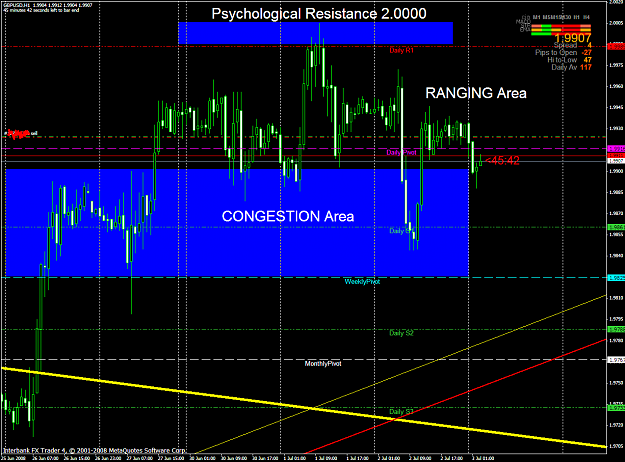Click the Interbank FX Trader 4 copyright text
Viewport: 625px width, 462px height.
(94, 450)
